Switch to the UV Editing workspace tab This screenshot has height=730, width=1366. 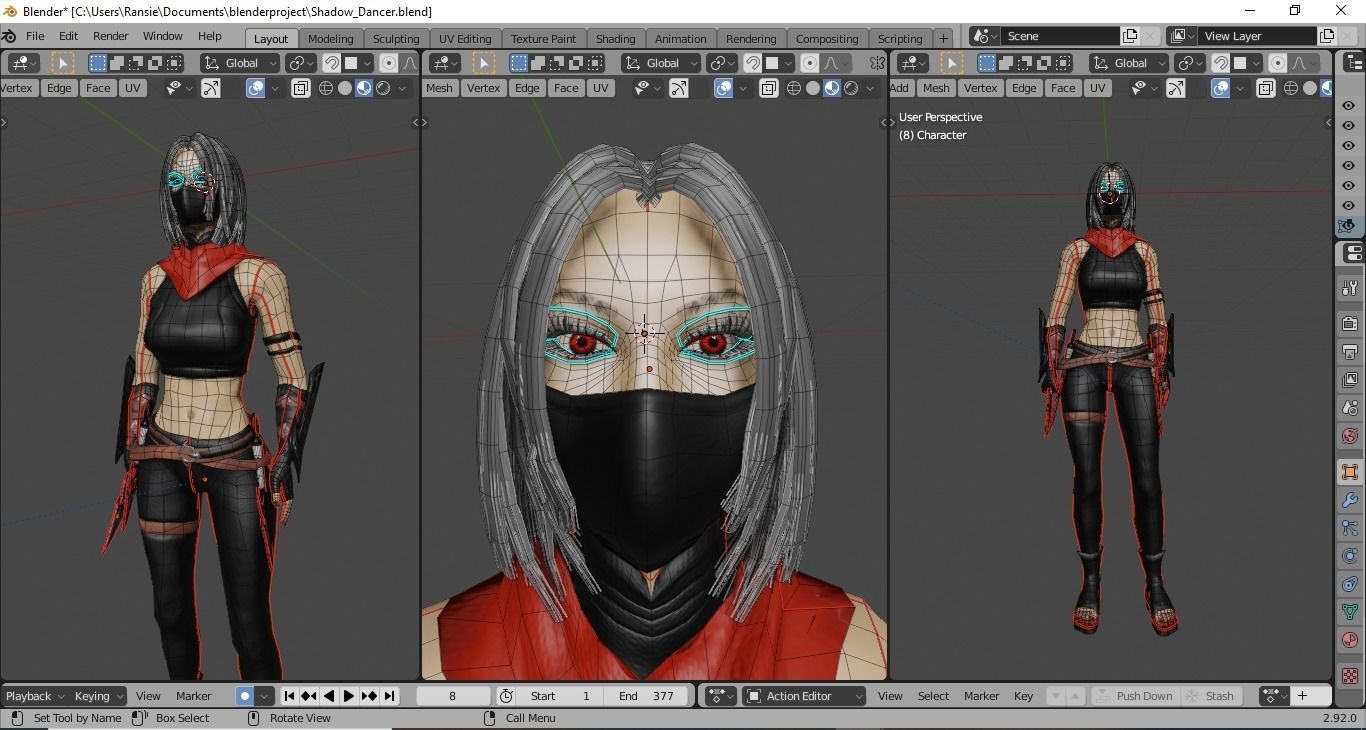465,38
